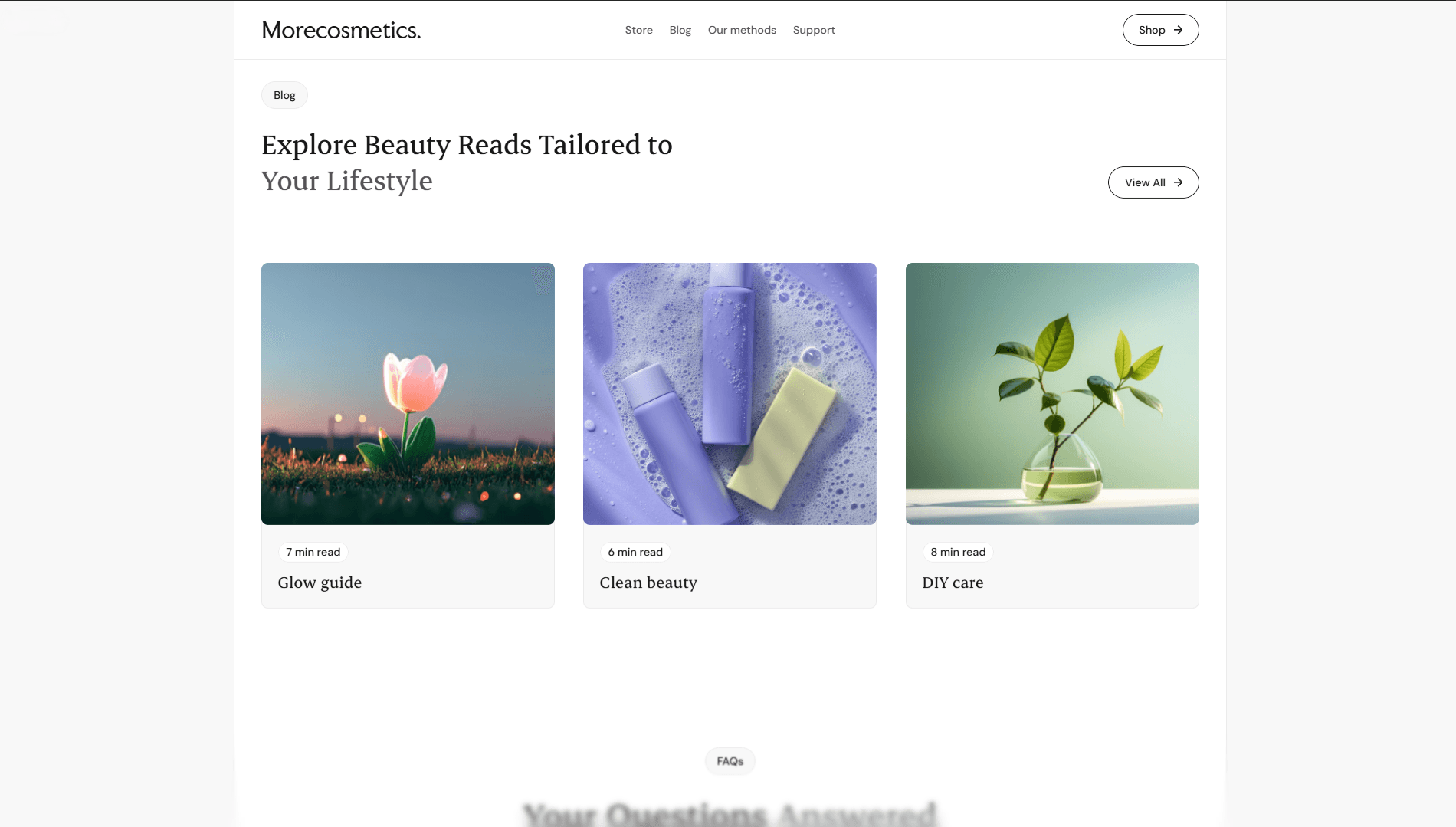Go to Blog in navigation bar

(680, 30)
